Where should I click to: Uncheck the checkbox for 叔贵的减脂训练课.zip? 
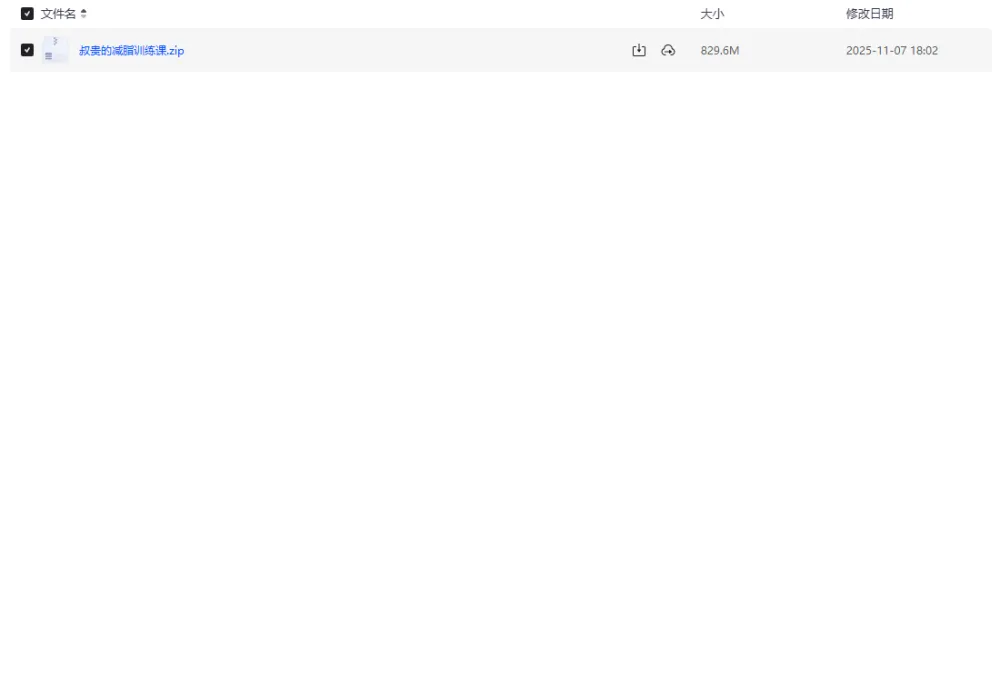(27, 50)
